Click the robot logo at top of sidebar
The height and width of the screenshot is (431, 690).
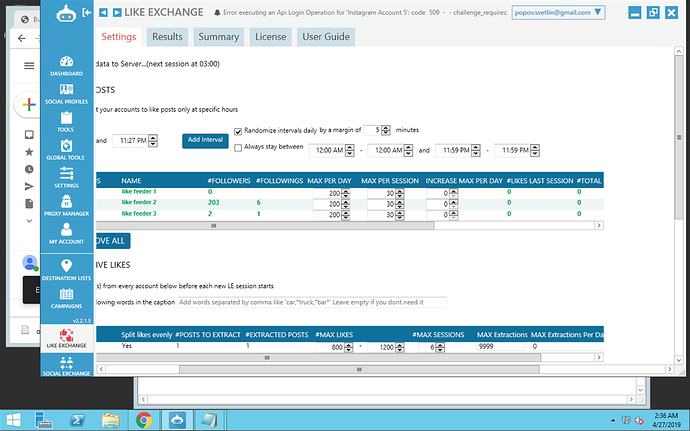coord(66,14)
